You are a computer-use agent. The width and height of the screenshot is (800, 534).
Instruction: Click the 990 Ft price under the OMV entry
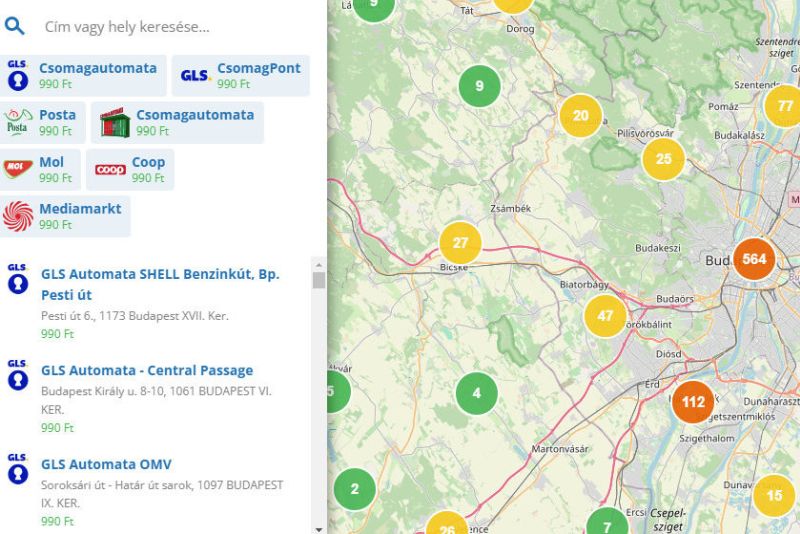[x=58, y=521]
